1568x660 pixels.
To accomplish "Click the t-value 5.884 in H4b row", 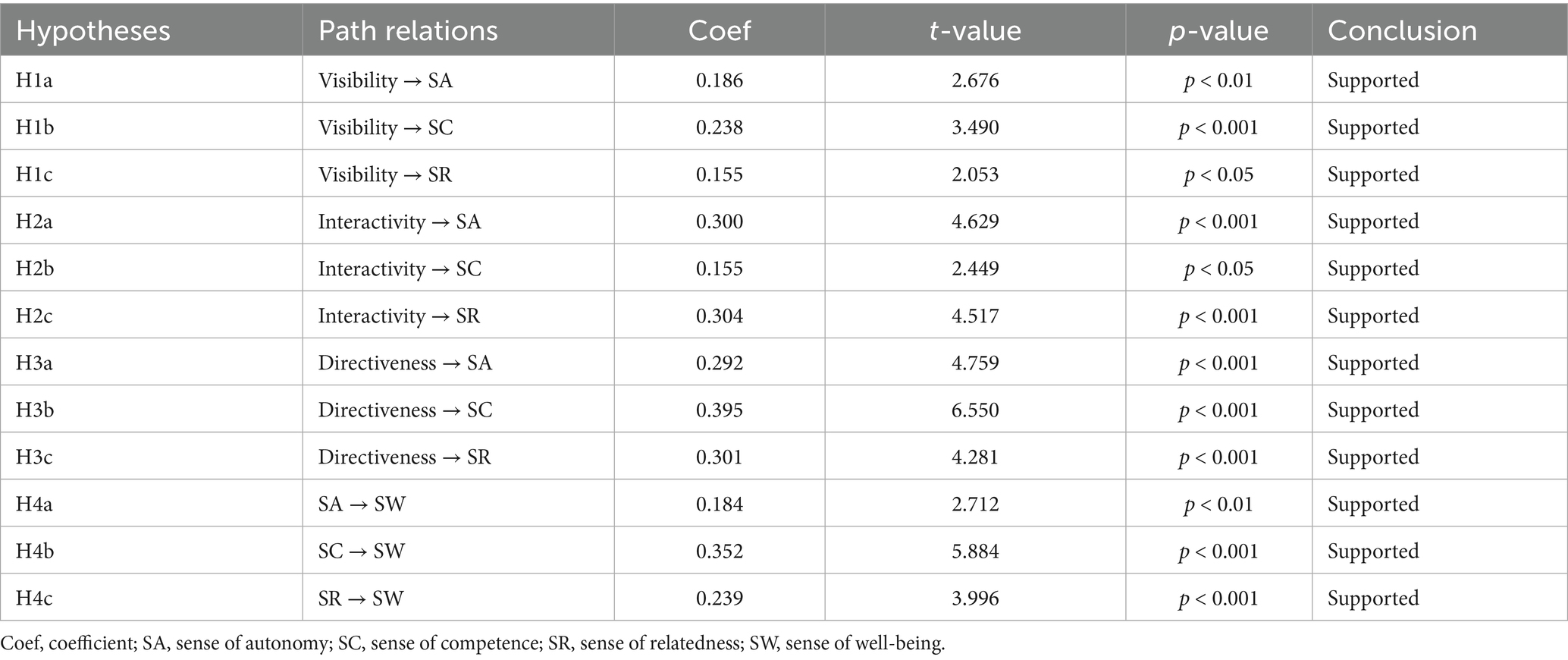I will pos(975,551).
